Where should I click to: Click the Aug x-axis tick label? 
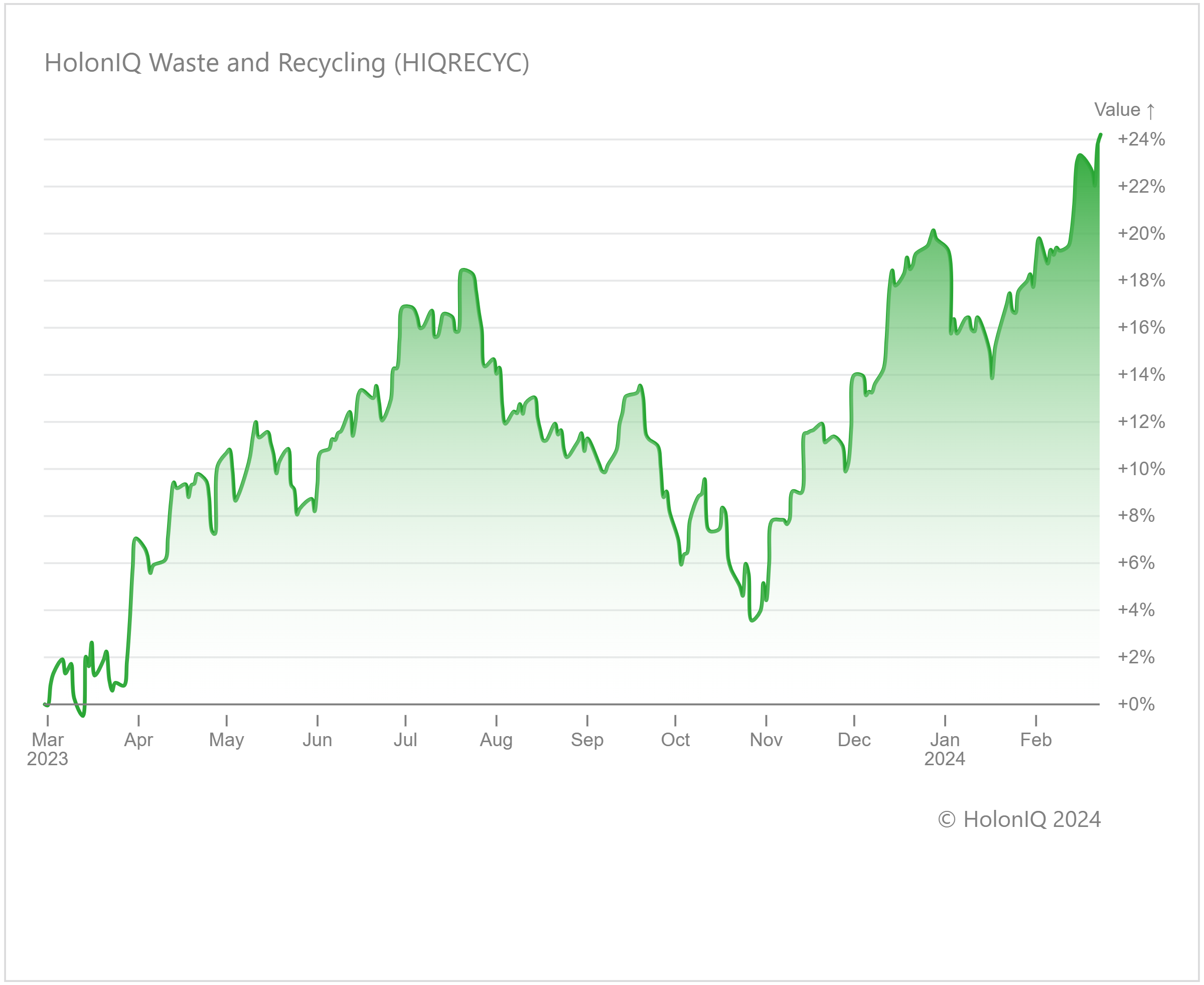point(496,740)
